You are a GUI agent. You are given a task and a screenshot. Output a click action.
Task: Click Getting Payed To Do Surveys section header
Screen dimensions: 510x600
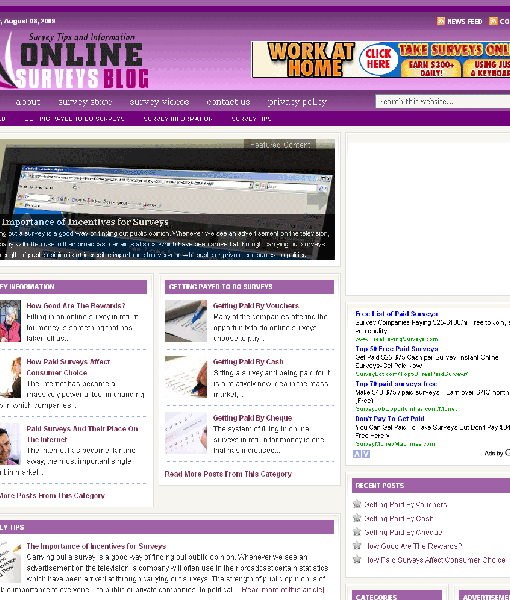[249, 287]
